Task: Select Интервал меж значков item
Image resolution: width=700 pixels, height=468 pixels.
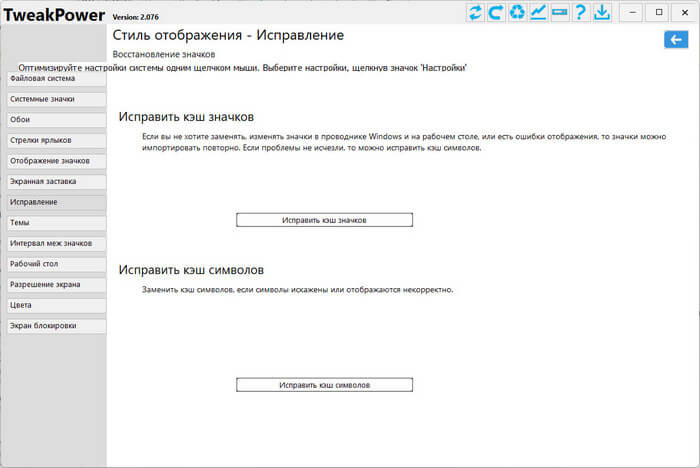Action: coord(56,243)
